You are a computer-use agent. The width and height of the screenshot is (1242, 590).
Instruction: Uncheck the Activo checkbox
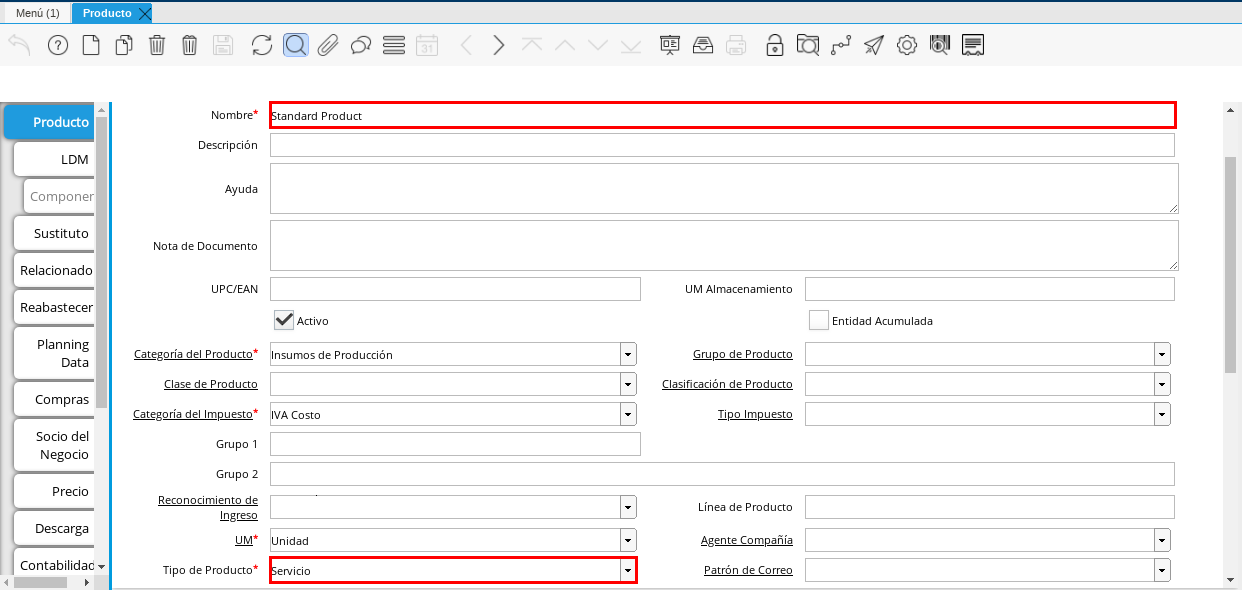click(x=284, y=320)
